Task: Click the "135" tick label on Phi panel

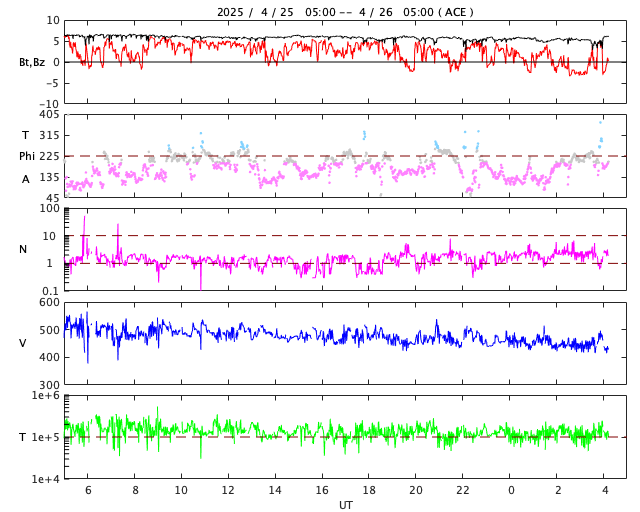Action: (x=49, y=177)
